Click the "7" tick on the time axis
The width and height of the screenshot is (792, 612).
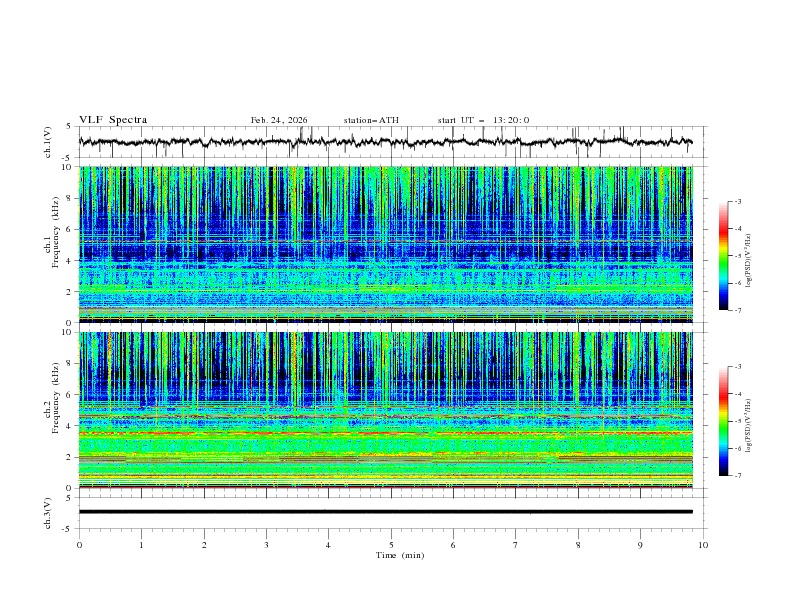[516, 545]
